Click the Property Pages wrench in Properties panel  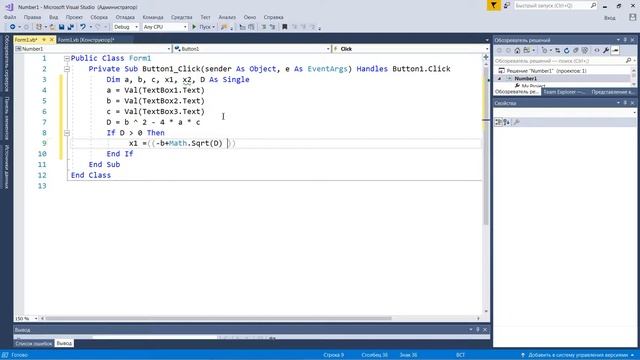516,122
